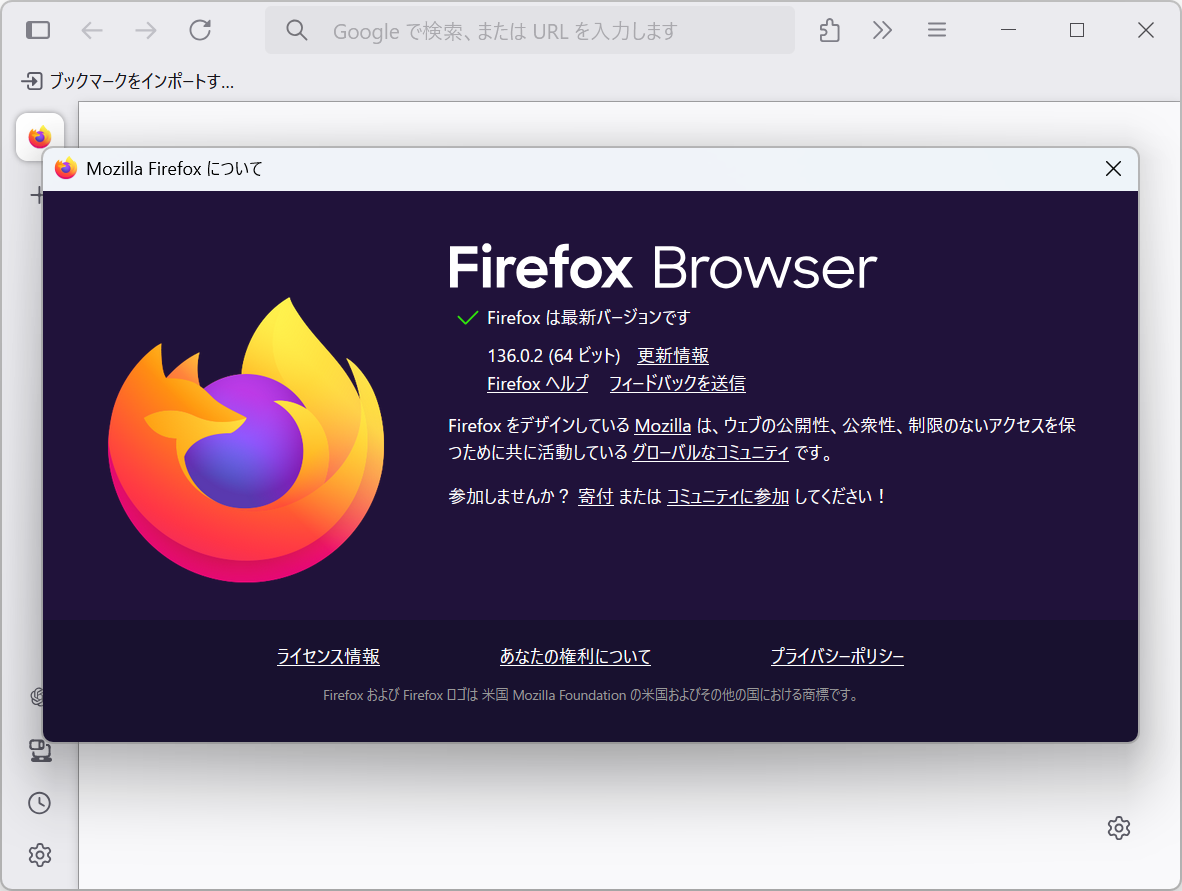Click the ブックマークをインポート toolbar item
Image resolution: width=1182 pixels, height=891 pixels.
tap(125, 81)
